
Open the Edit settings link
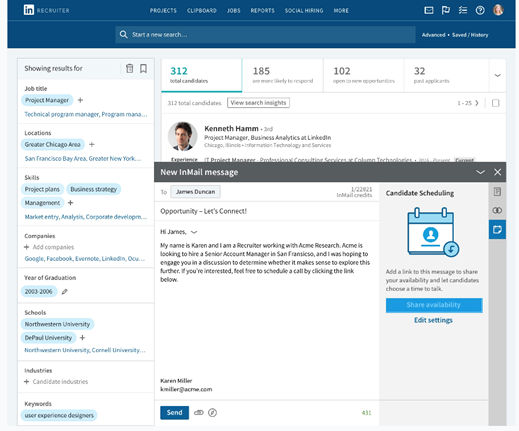pos(433,320)
